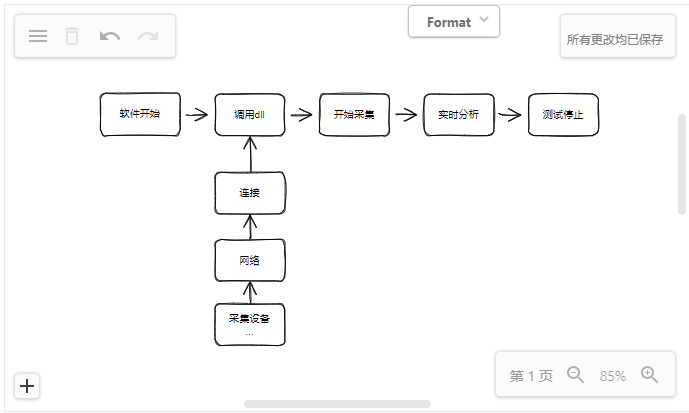Select the 连接 flowchart box
The image size is (689, 413).
point(250,193)
